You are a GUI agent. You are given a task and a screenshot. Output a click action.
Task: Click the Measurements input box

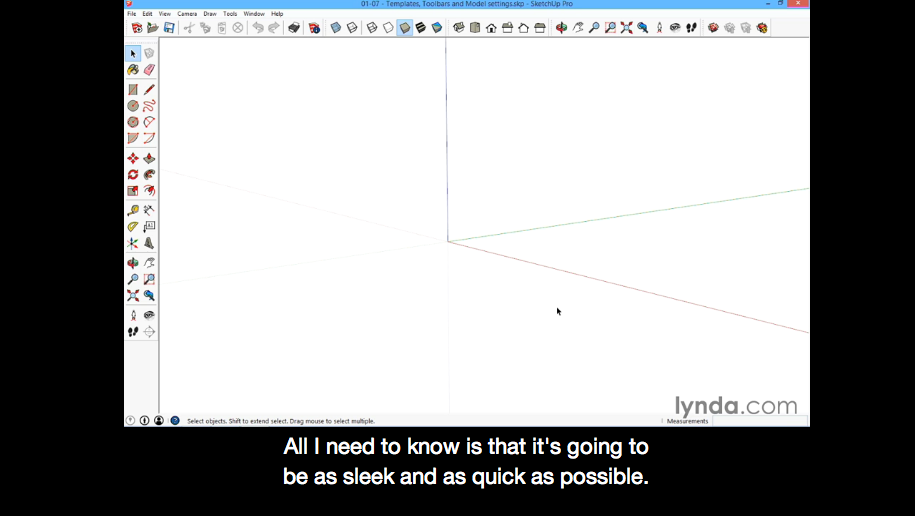pyautogui.click(x=760, y=421)
